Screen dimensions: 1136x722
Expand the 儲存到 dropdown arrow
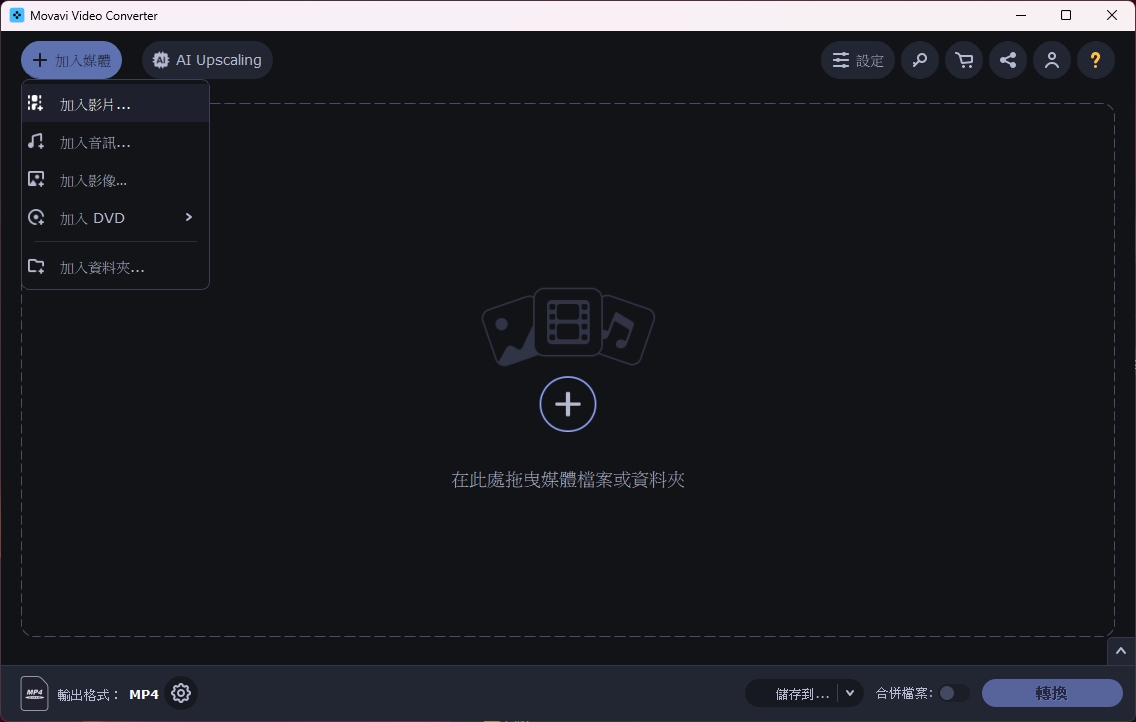pos(850,693)
